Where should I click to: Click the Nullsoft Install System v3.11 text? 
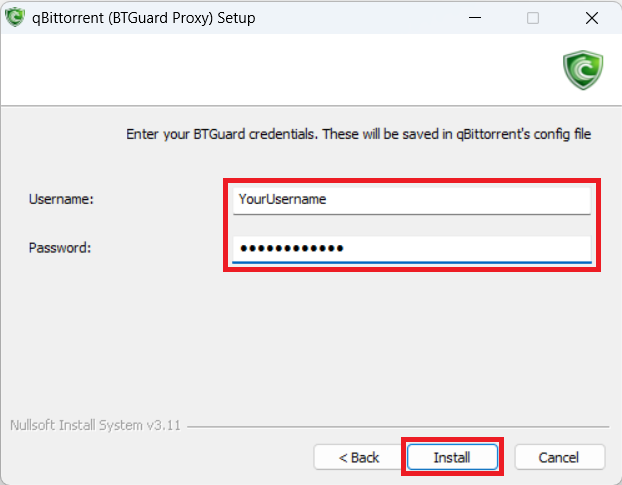[94, 424]
